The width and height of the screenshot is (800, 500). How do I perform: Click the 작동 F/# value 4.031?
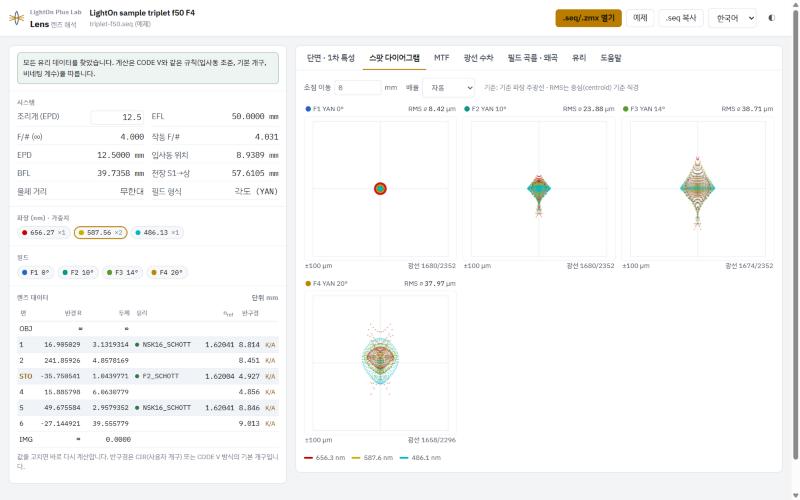(266, 137)
